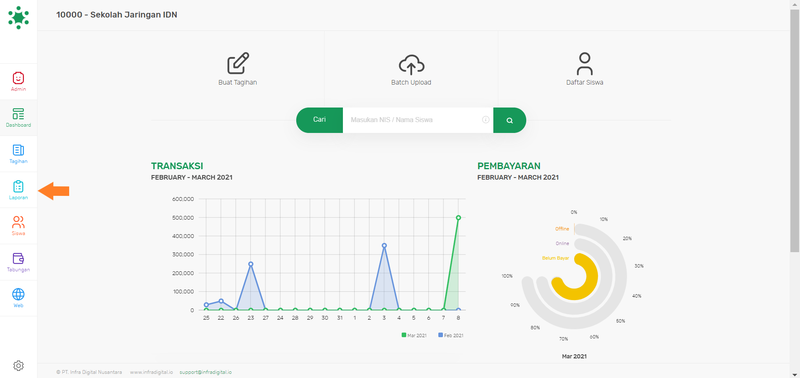Click the page vertical scrollbar

pyautogui.click(x=795, y=131)
